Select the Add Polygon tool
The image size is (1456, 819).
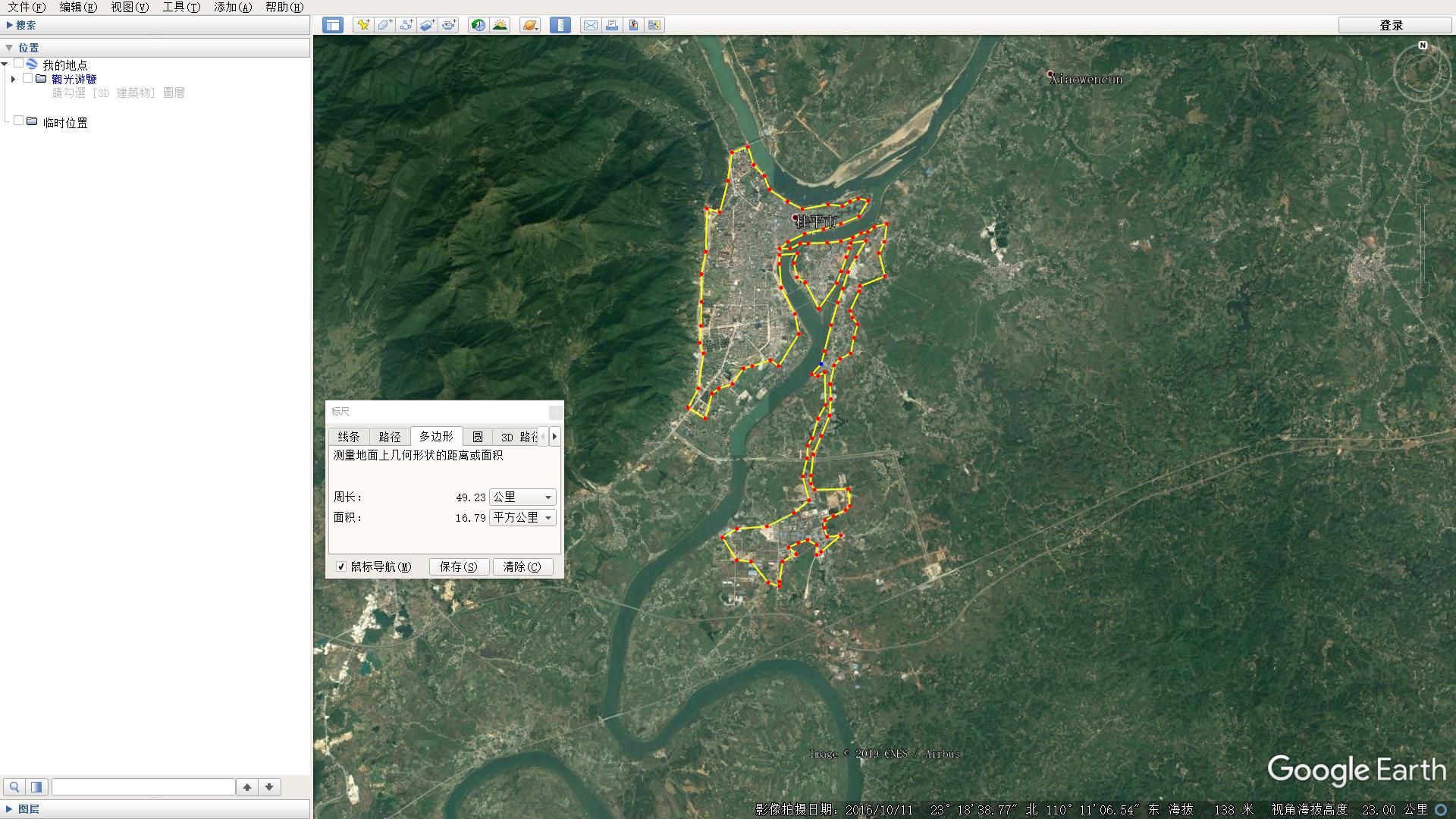tap(384, 25)
